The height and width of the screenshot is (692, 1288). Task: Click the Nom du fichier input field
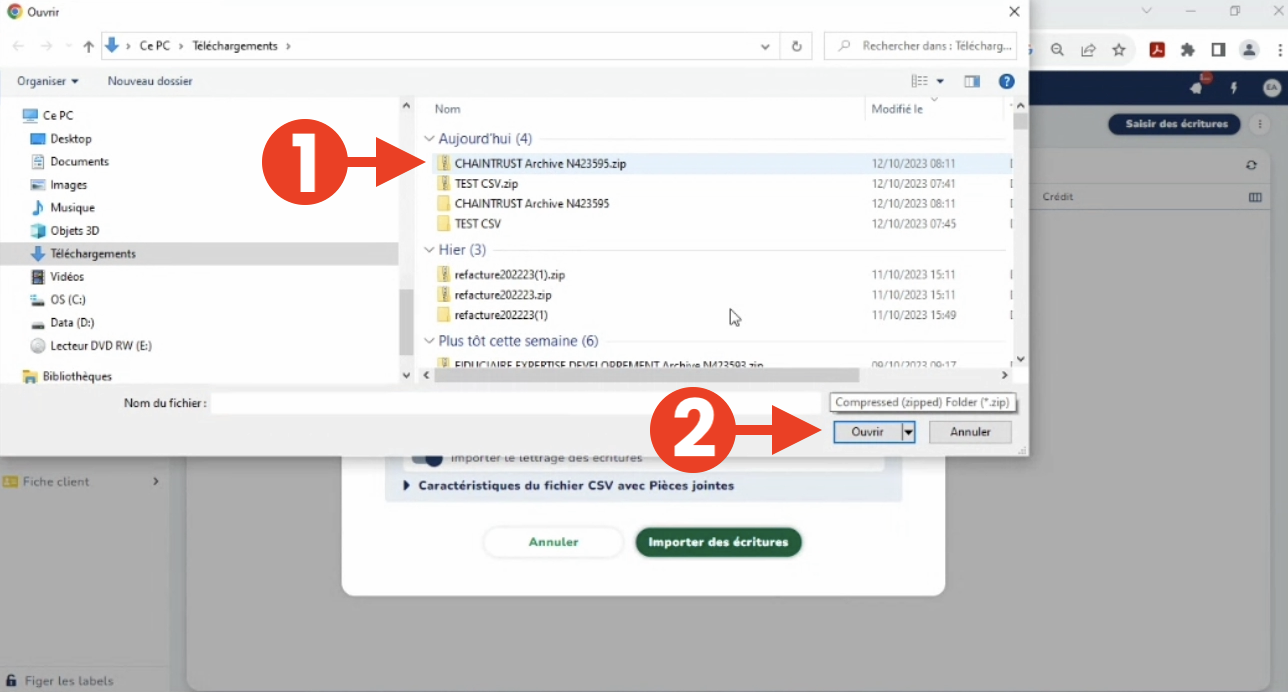click(x=515, y=402)
